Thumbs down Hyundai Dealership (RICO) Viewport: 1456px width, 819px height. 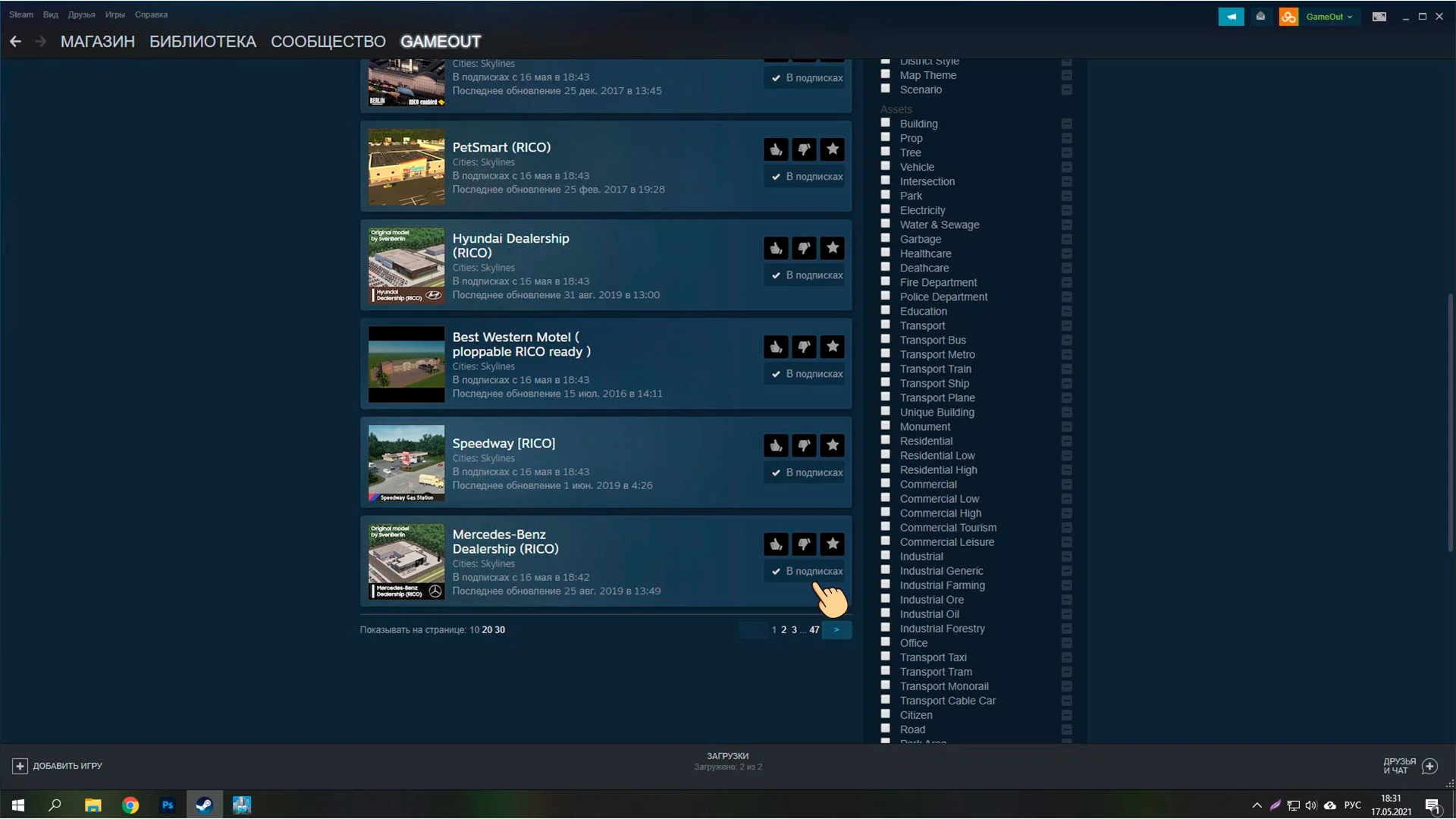click(x=804, y=248)
